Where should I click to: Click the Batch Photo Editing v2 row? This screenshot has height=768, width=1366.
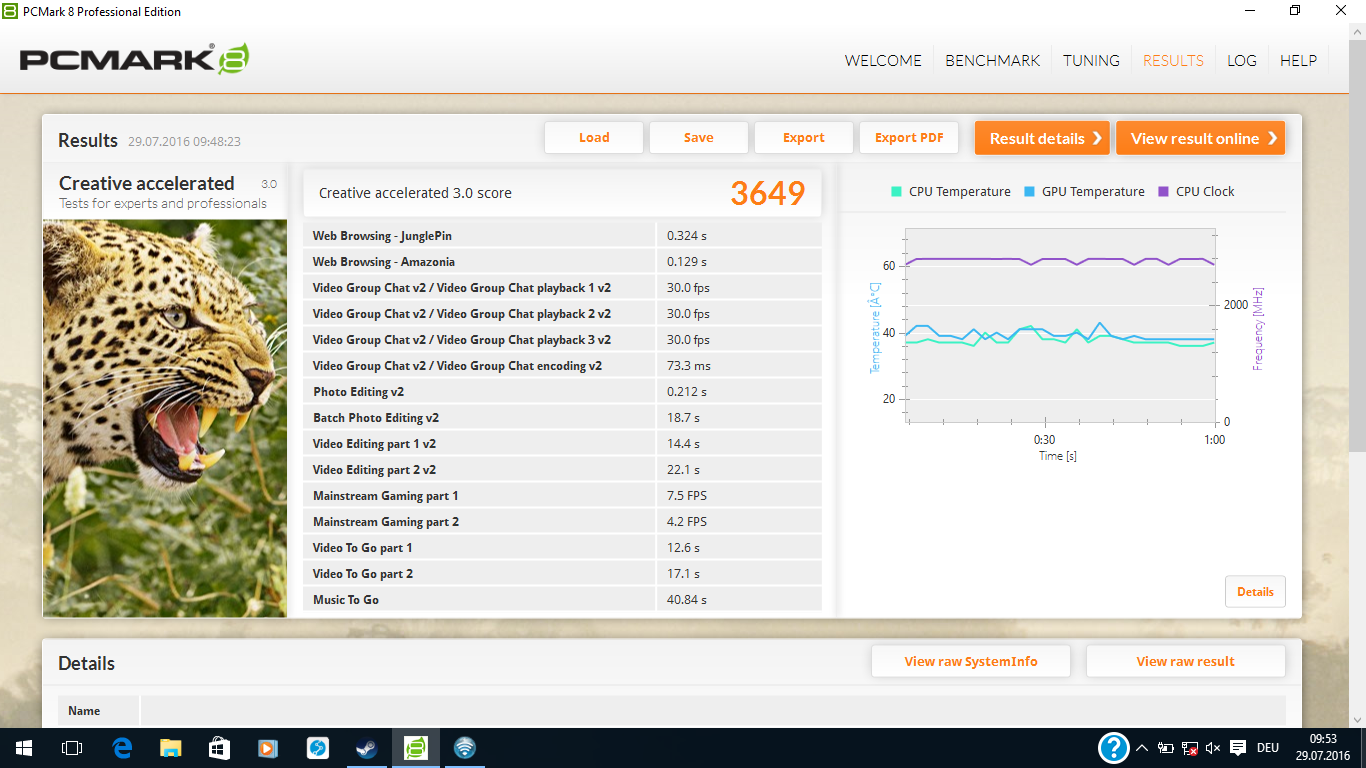[x=562, y=418]
